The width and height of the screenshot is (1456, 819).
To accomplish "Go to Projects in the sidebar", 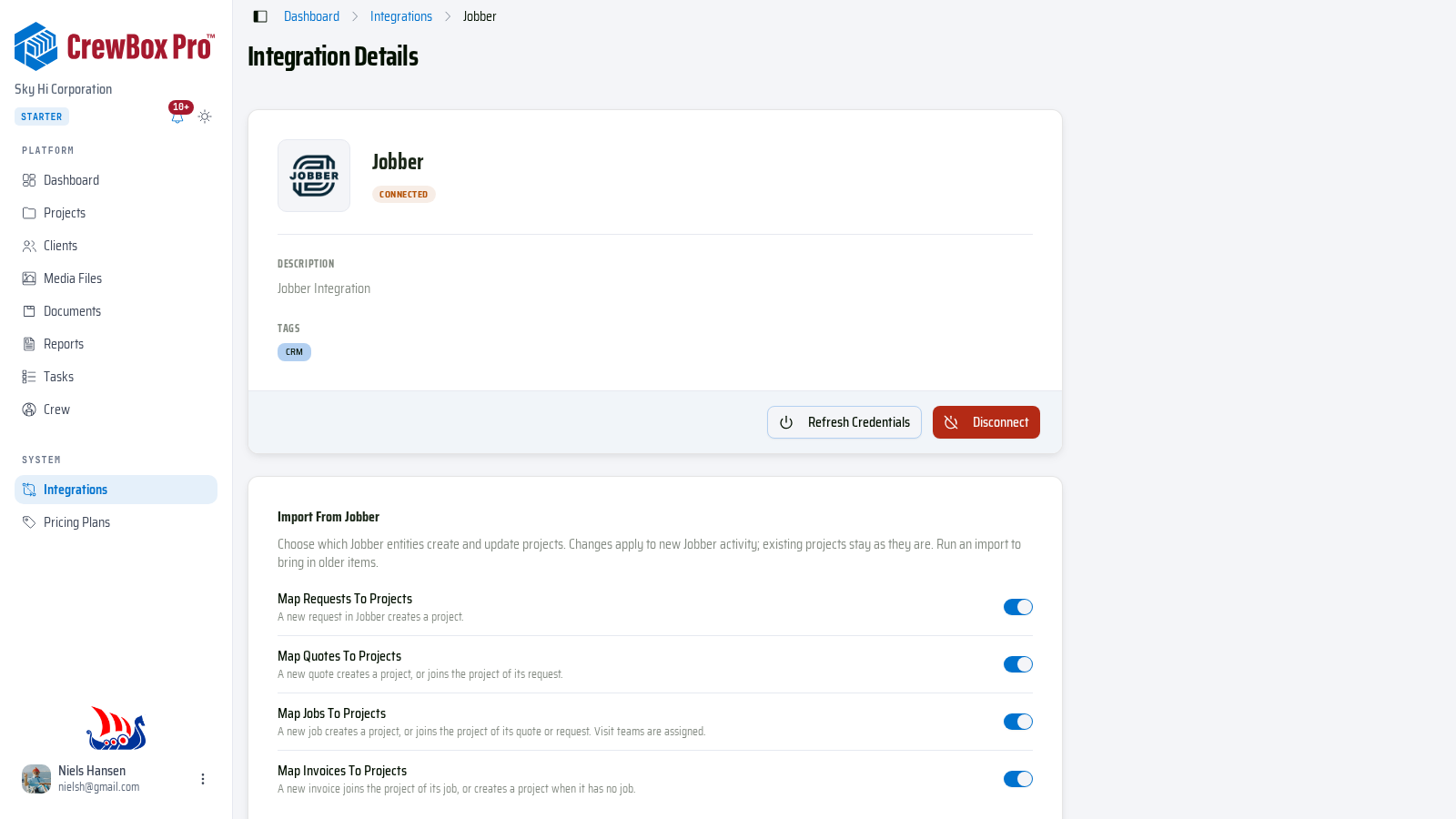I will tap(116, 213).
